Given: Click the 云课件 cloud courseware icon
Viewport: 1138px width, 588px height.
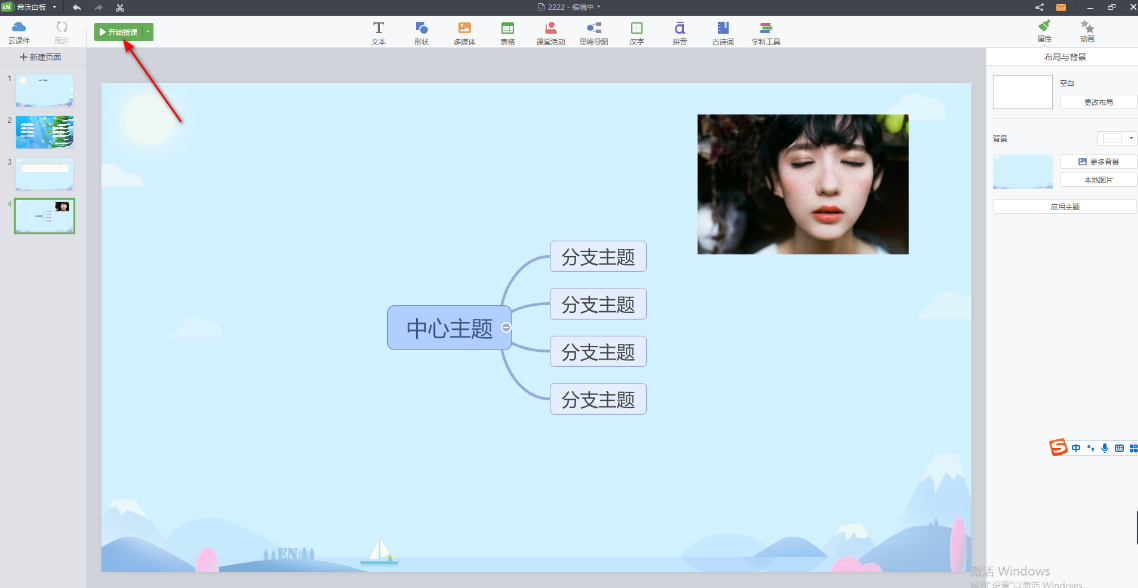Looking at the screenshot, I should tap(19, 32).
